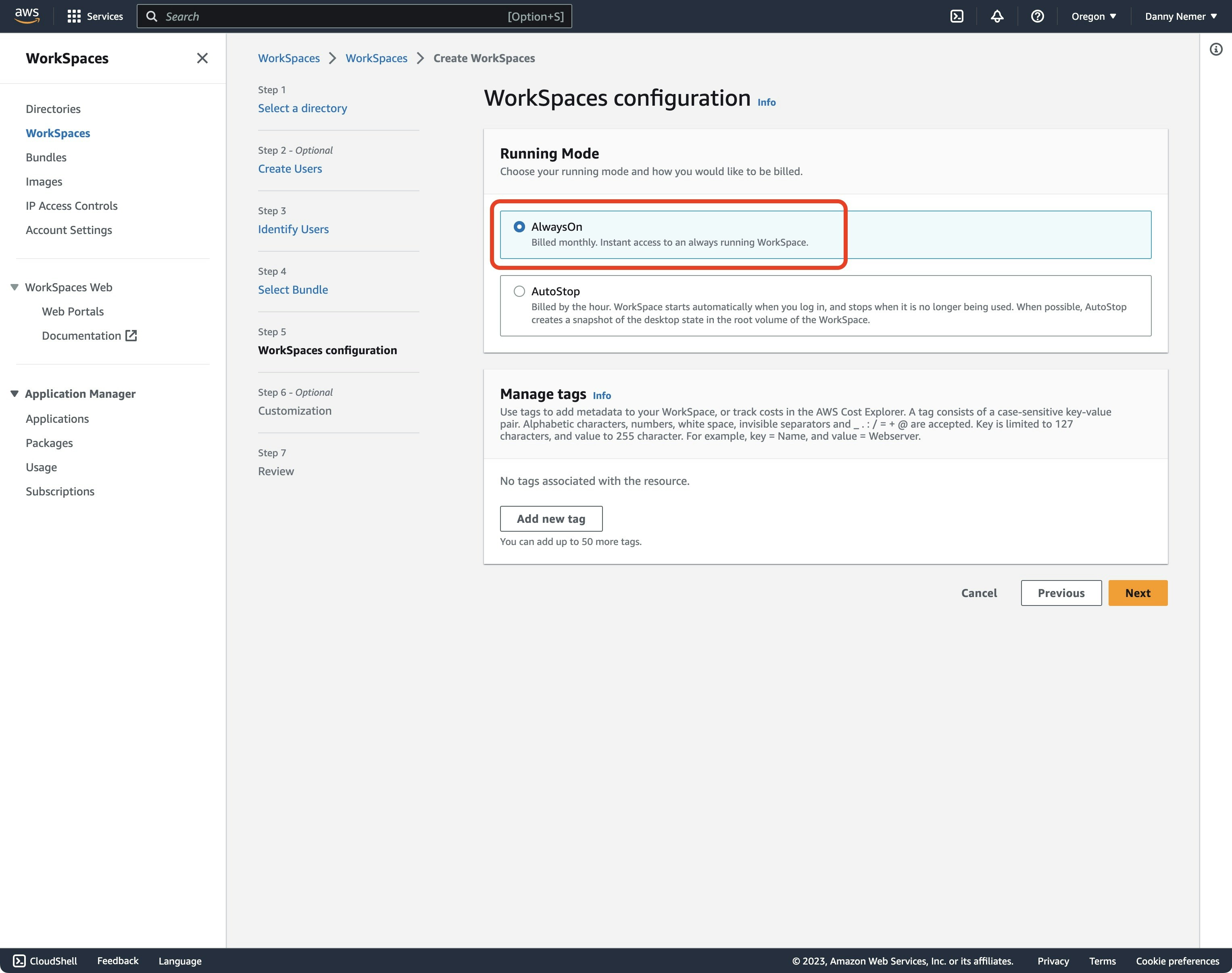Image resolution: width=1232 pixels, height=973 pixels.
Task: Open Applications under Application Manager
Action: click(x=57, y=419)
